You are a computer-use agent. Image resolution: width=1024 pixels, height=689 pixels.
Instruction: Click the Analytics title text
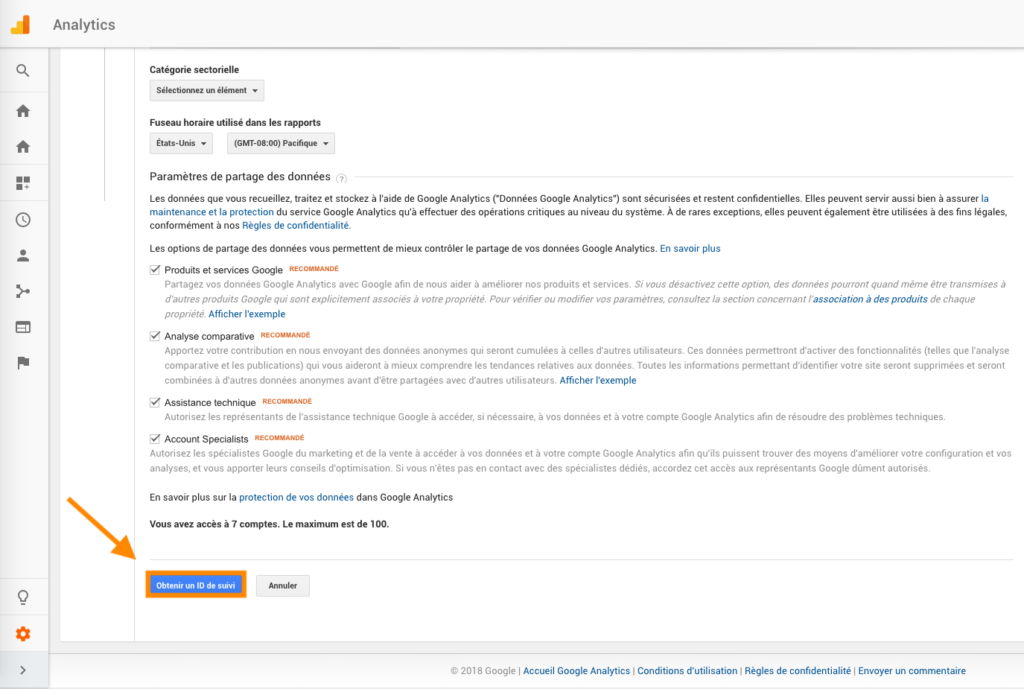pyautogui.click(x=84, y=25)
